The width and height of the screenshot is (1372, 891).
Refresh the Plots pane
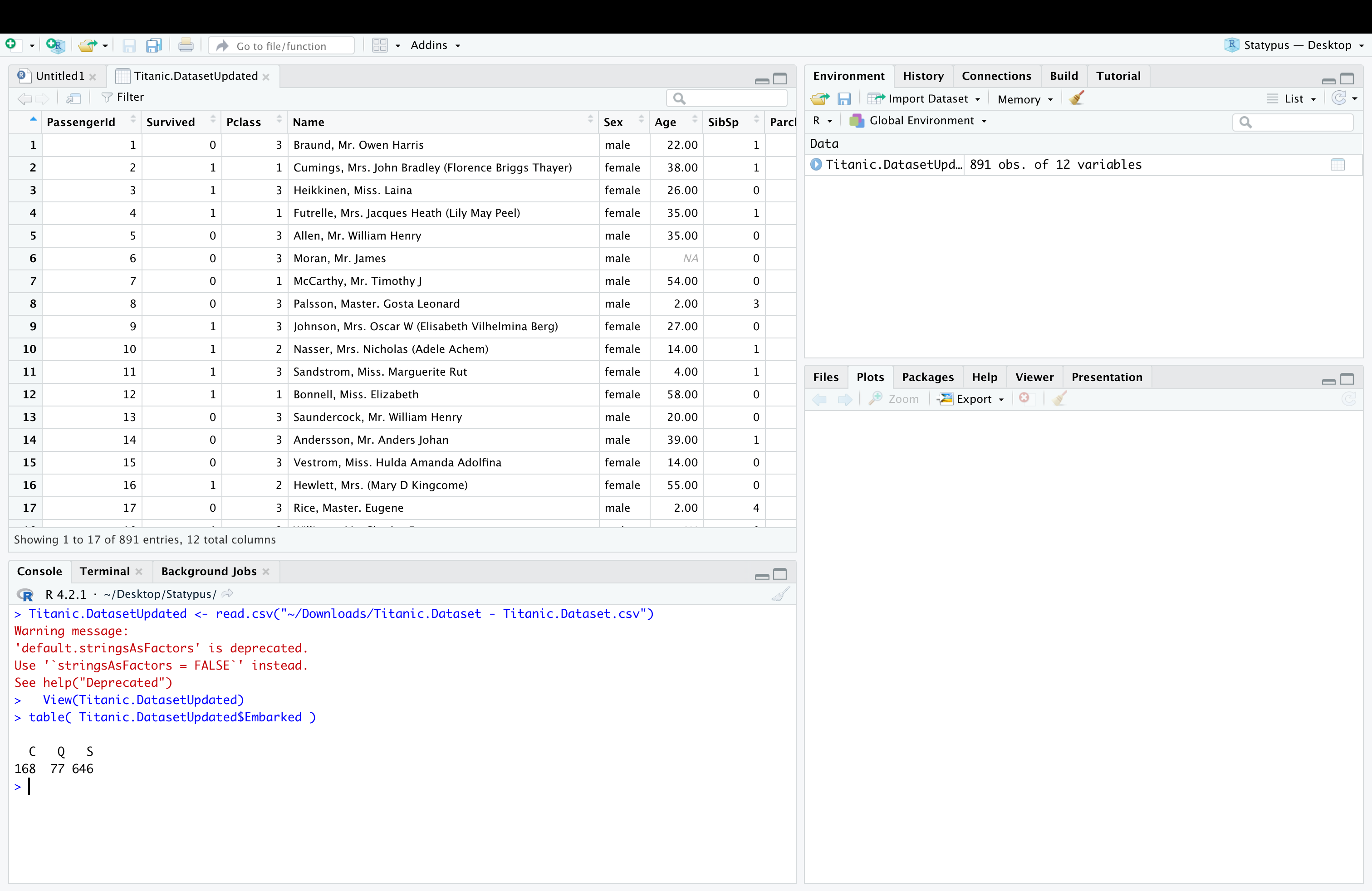1349,399
